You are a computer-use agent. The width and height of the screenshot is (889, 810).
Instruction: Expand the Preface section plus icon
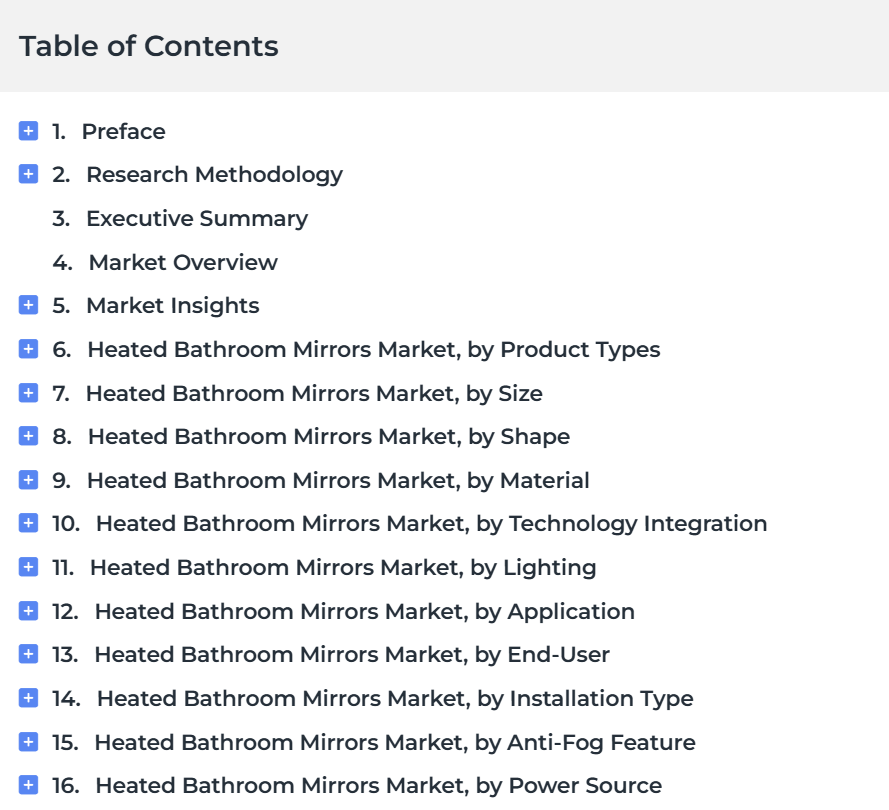28,131
